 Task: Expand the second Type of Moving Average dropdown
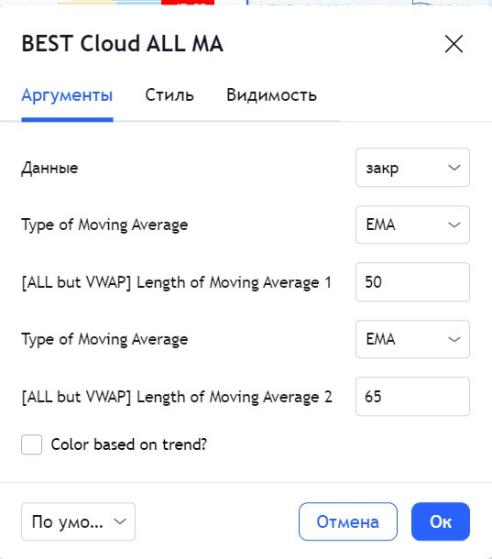[412, 339]
